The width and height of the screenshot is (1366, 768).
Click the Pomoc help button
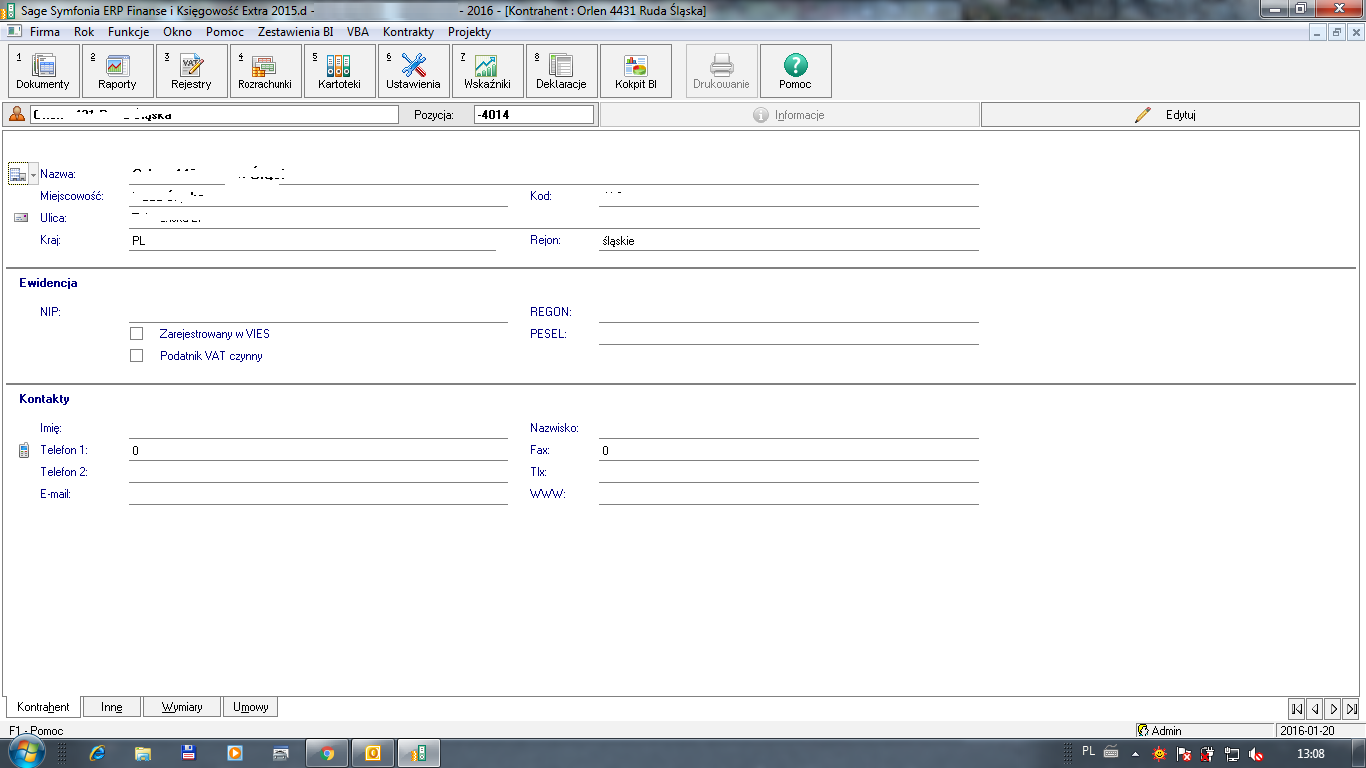point(795,71)
